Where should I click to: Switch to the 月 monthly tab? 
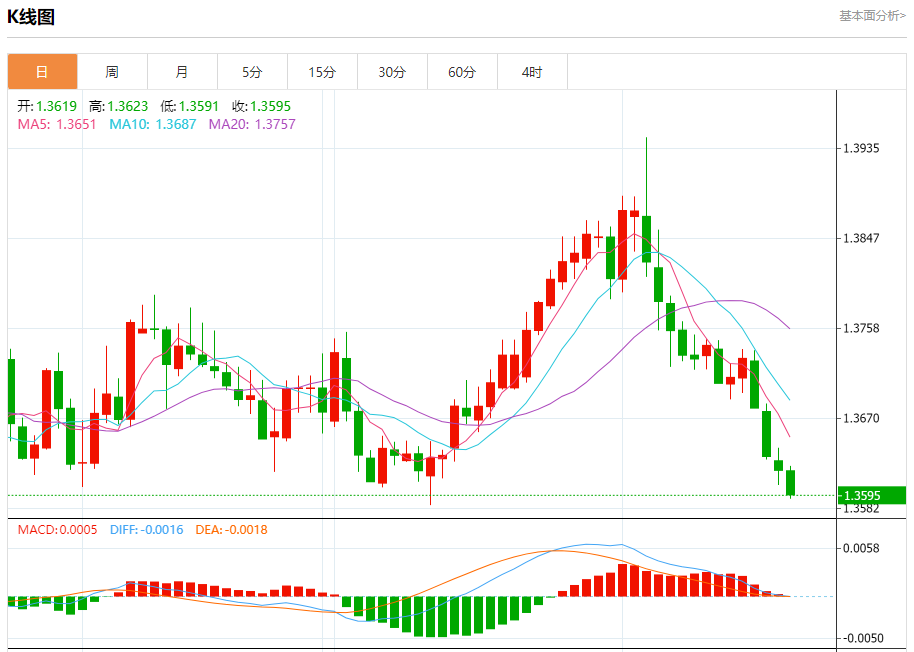[x=182, y=72]
